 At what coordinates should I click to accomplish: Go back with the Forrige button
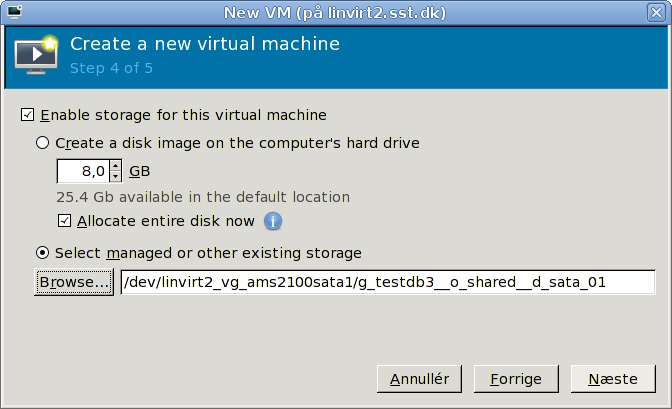(516, 379)
